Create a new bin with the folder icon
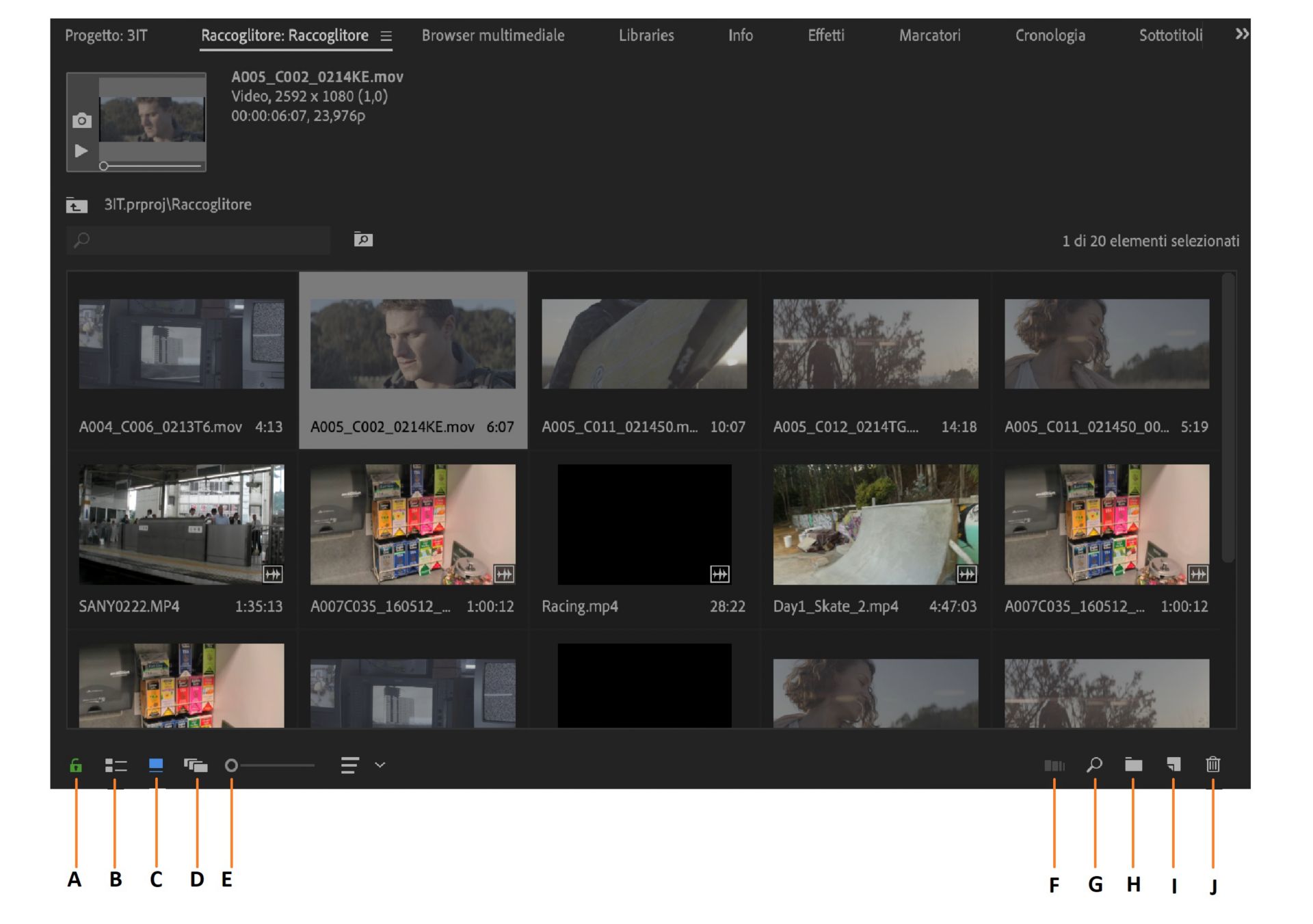1313x924 pixels. pyautogui.click(x=1133, y=765)
